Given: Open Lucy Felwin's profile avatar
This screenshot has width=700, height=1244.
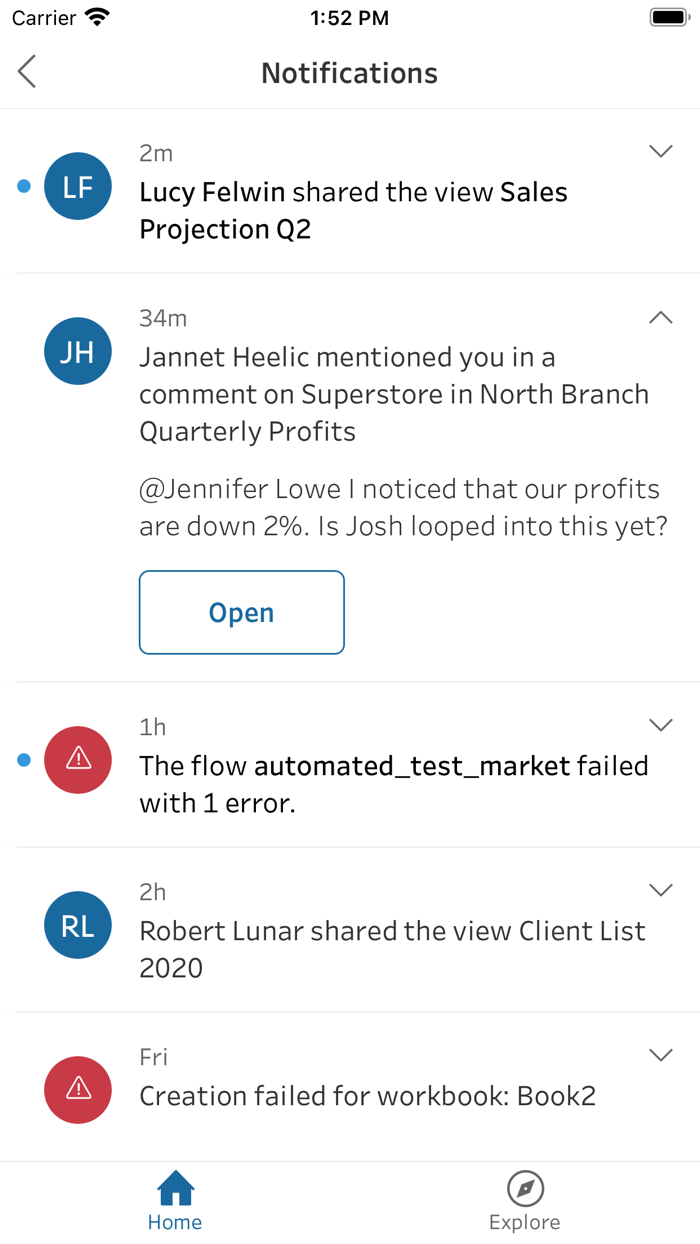Looking at the screenshot, I should coord(77,186).
